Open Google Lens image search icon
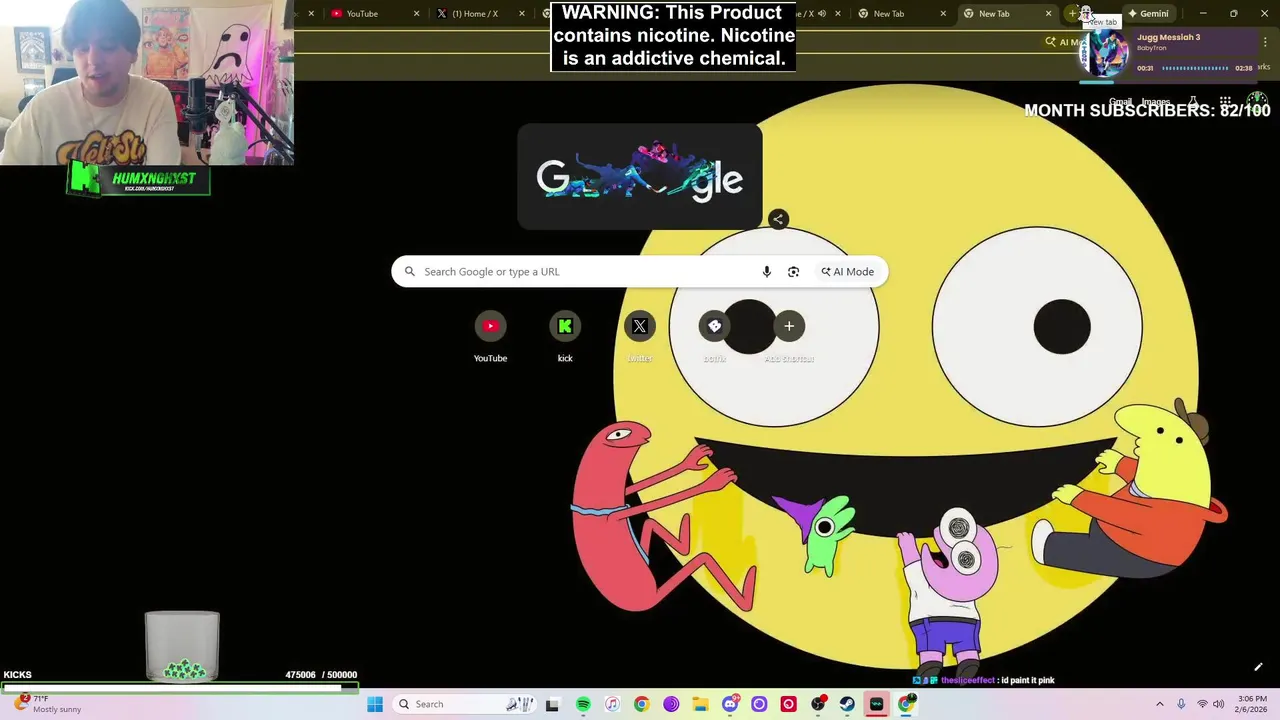The image size is (1280, 720). tap(793, 272)
